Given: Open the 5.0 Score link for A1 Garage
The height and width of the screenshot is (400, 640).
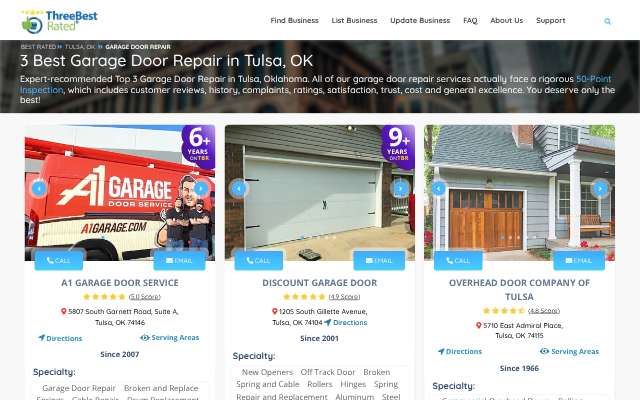Looking at the screenshot, I should click(x=144, y=297).
